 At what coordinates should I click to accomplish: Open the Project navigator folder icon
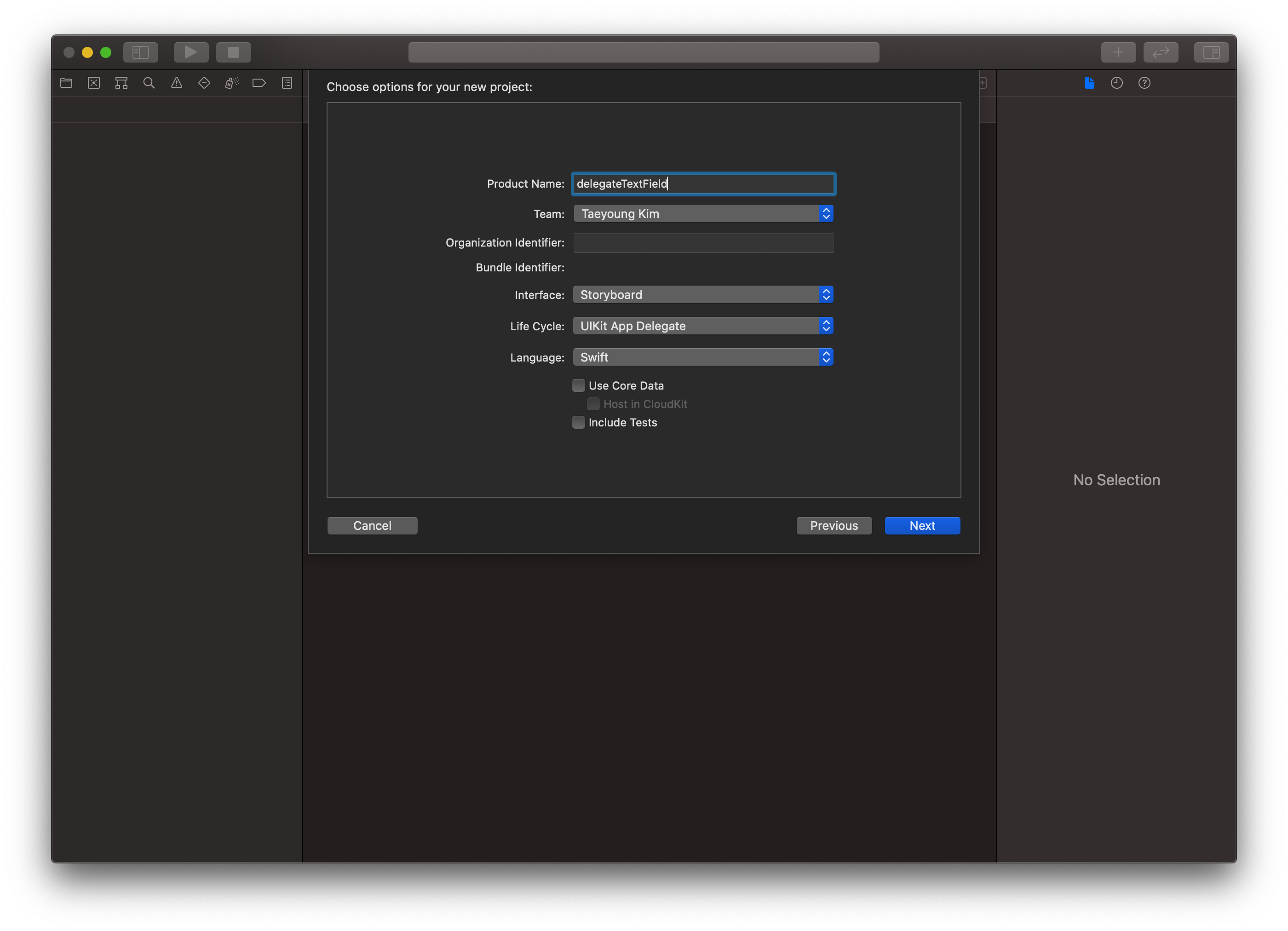point(66,83)
